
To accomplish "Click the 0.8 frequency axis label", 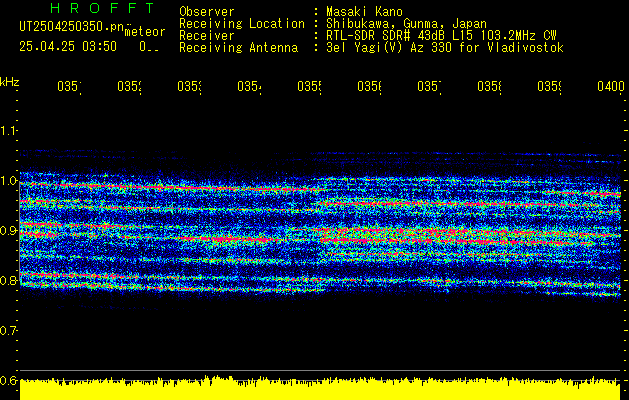I will (x=8, y=280).
